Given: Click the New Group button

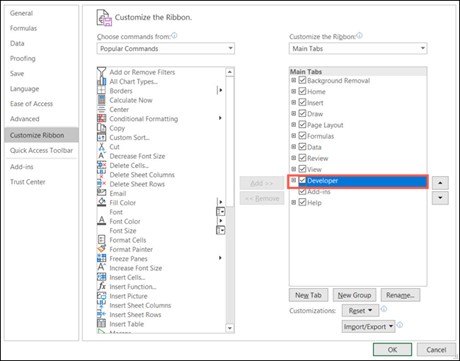Looking at the screenshot, I should point(354,295).
